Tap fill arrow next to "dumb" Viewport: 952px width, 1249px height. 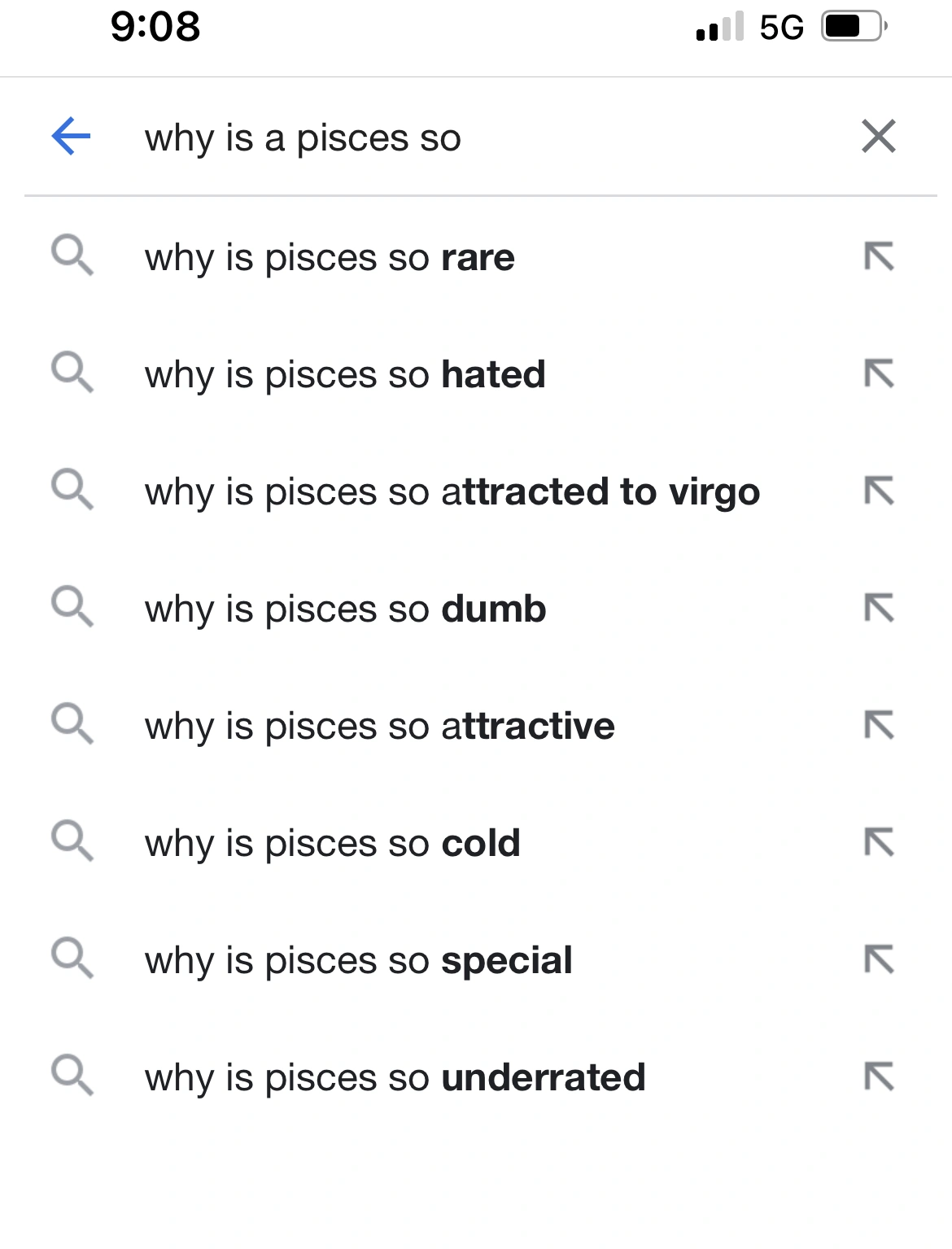point(879,609)
